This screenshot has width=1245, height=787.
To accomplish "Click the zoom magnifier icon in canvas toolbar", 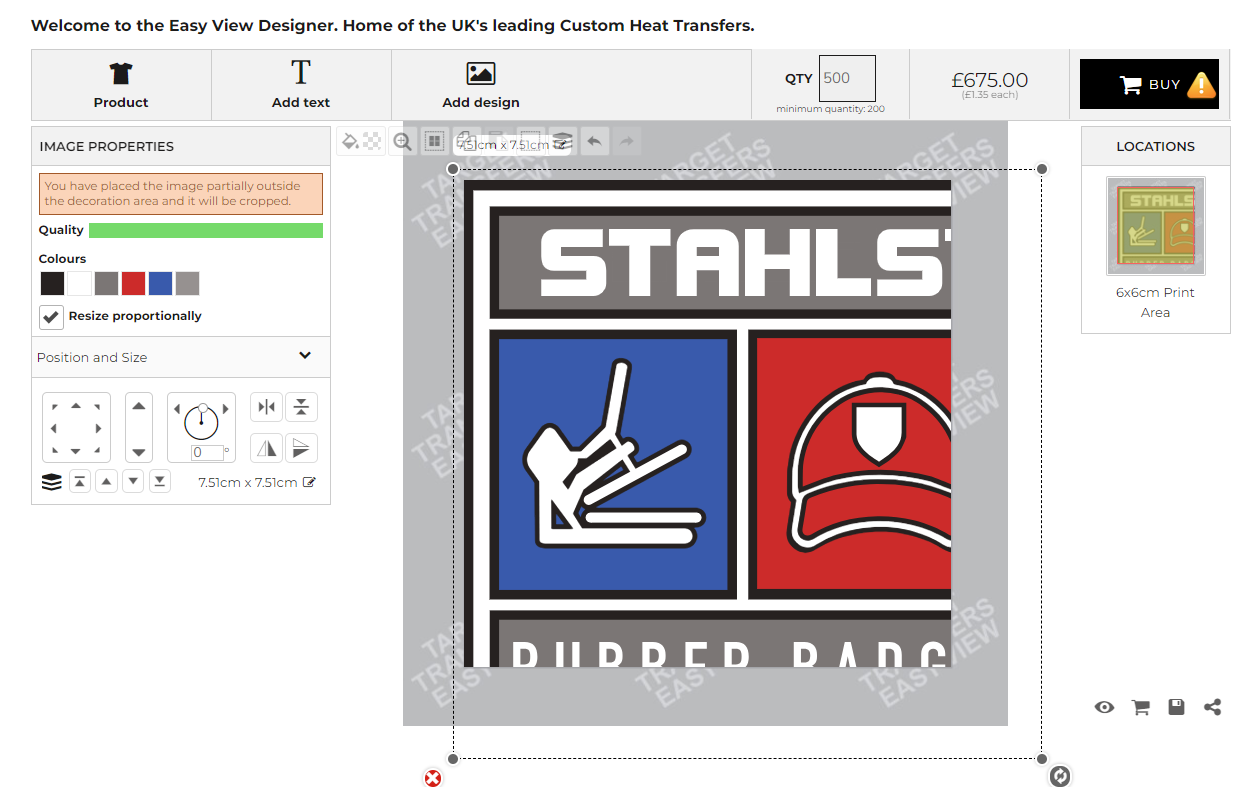I will coord(403,142).
